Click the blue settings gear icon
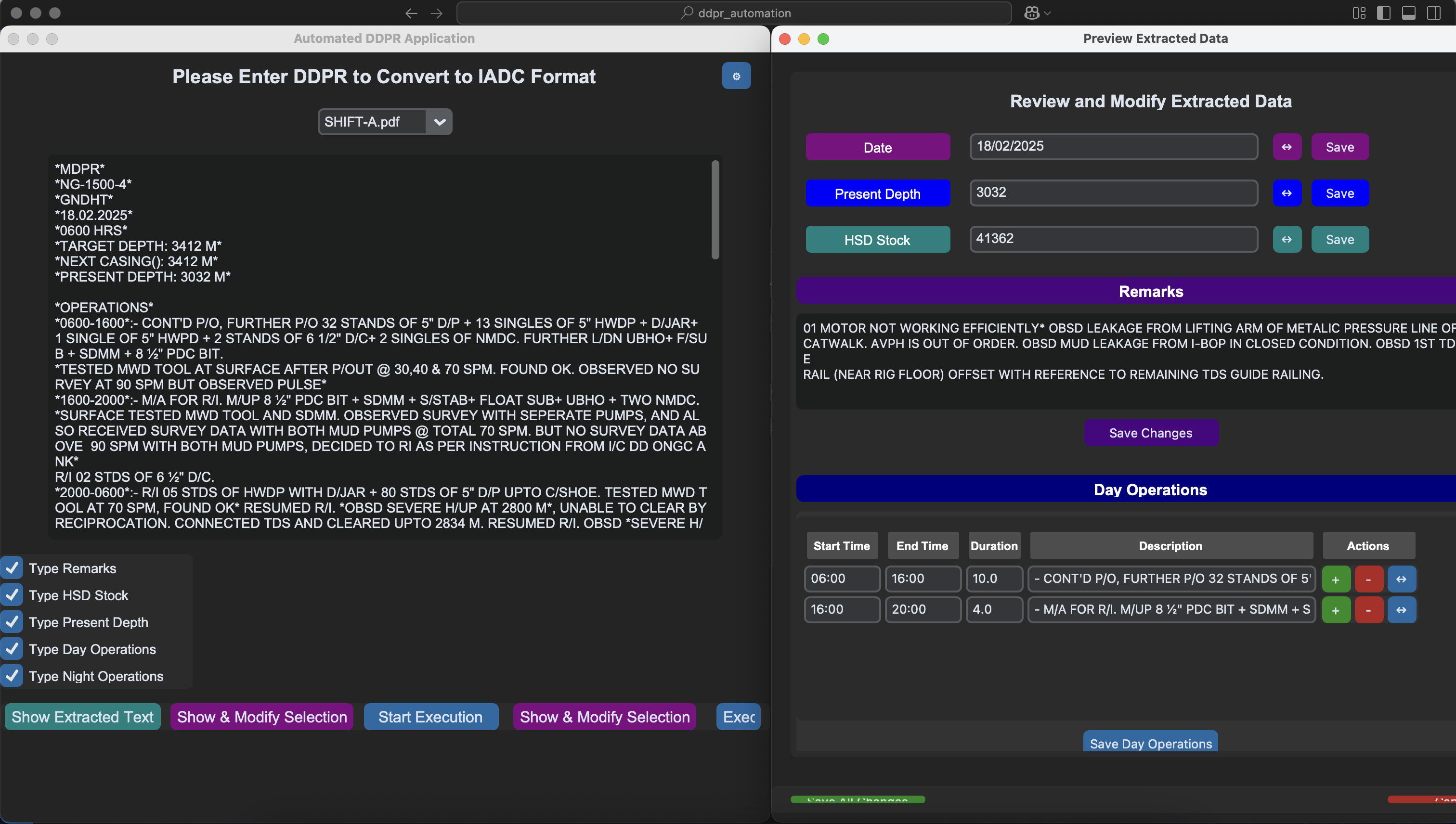The width and height of the screenshot is (1456, 824). tap(736, 76)
